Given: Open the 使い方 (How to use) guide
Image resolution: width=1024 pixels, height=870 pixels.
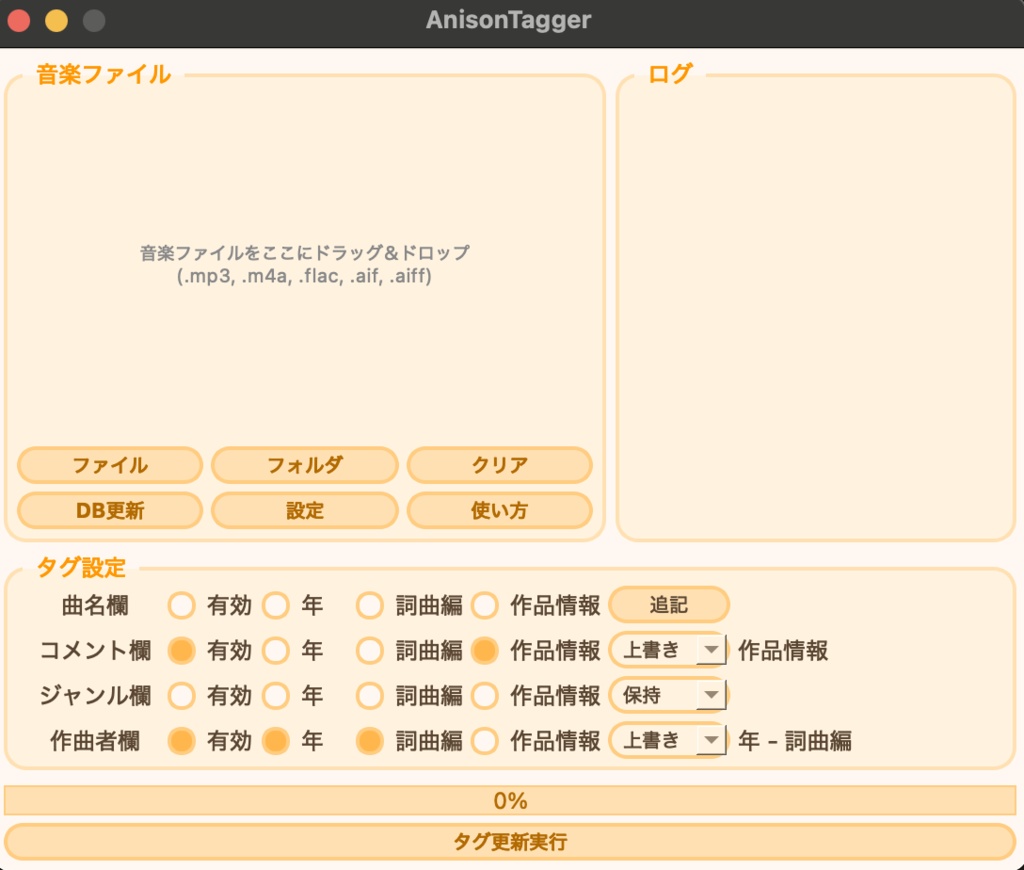Looking at the screenshot, I should coord(499,510).
